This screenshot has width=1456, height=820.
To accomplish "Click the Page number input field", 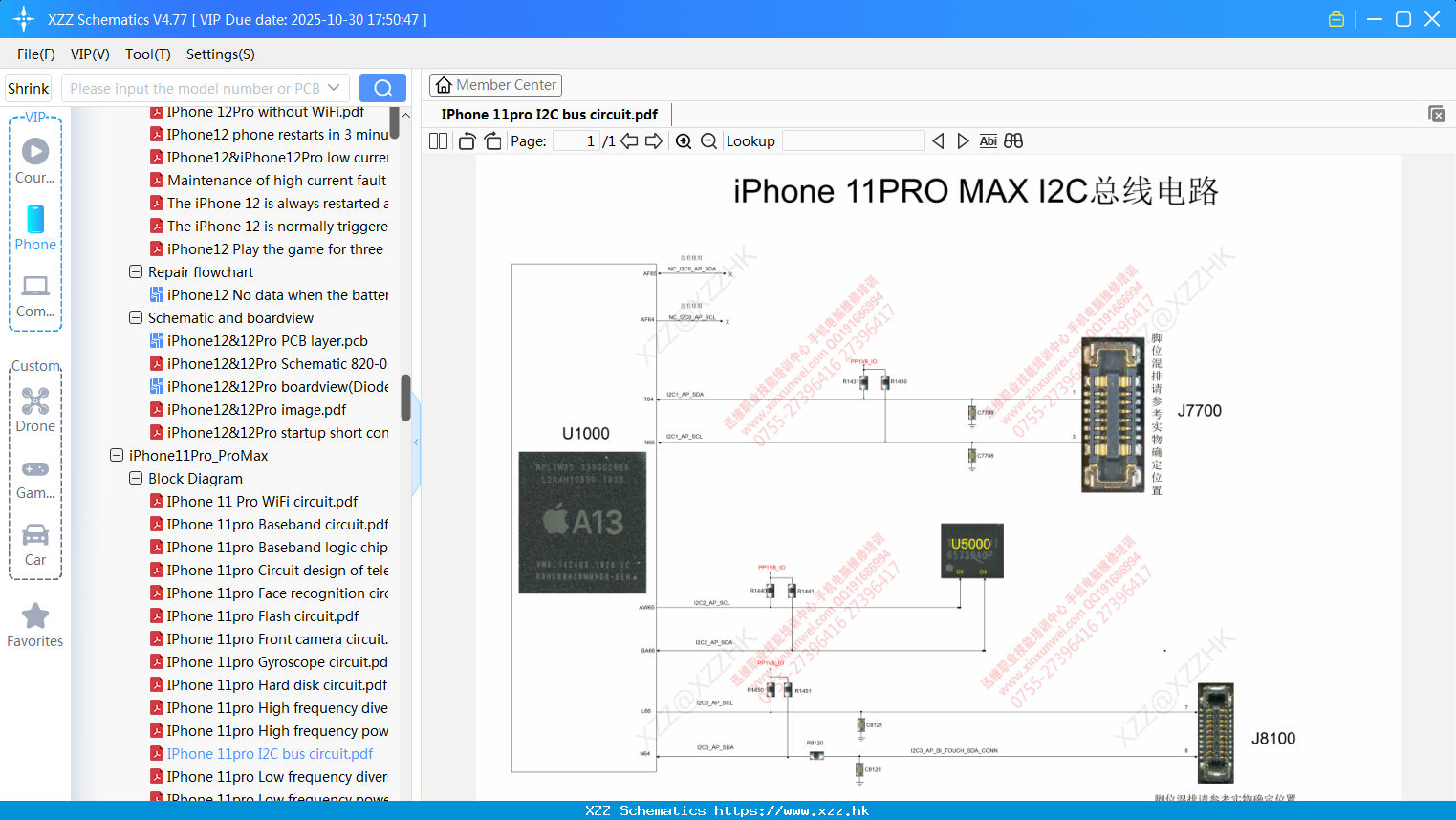I will (x=576, y=141).
